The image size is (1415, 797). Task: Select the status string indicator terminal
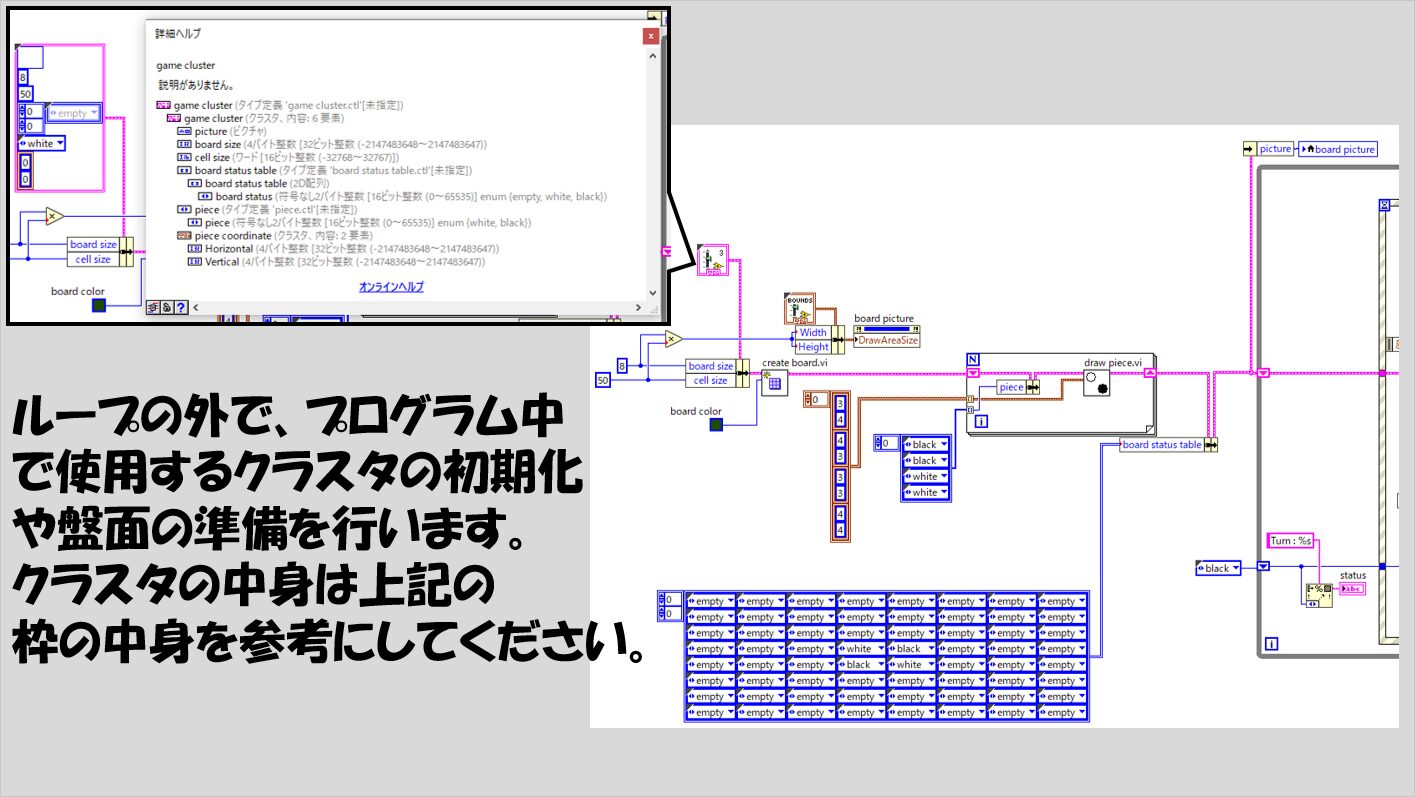pos(1353,589)
